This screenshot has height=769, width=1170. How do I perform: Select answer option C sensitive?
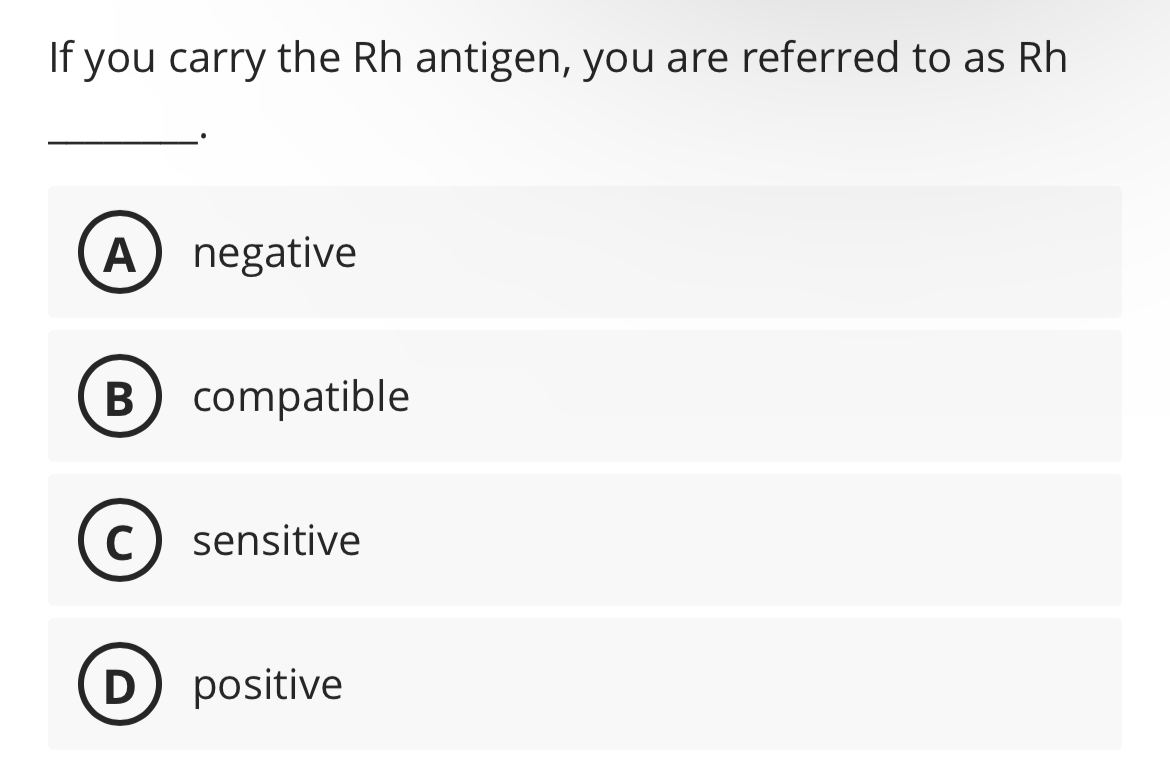(585, 540)
